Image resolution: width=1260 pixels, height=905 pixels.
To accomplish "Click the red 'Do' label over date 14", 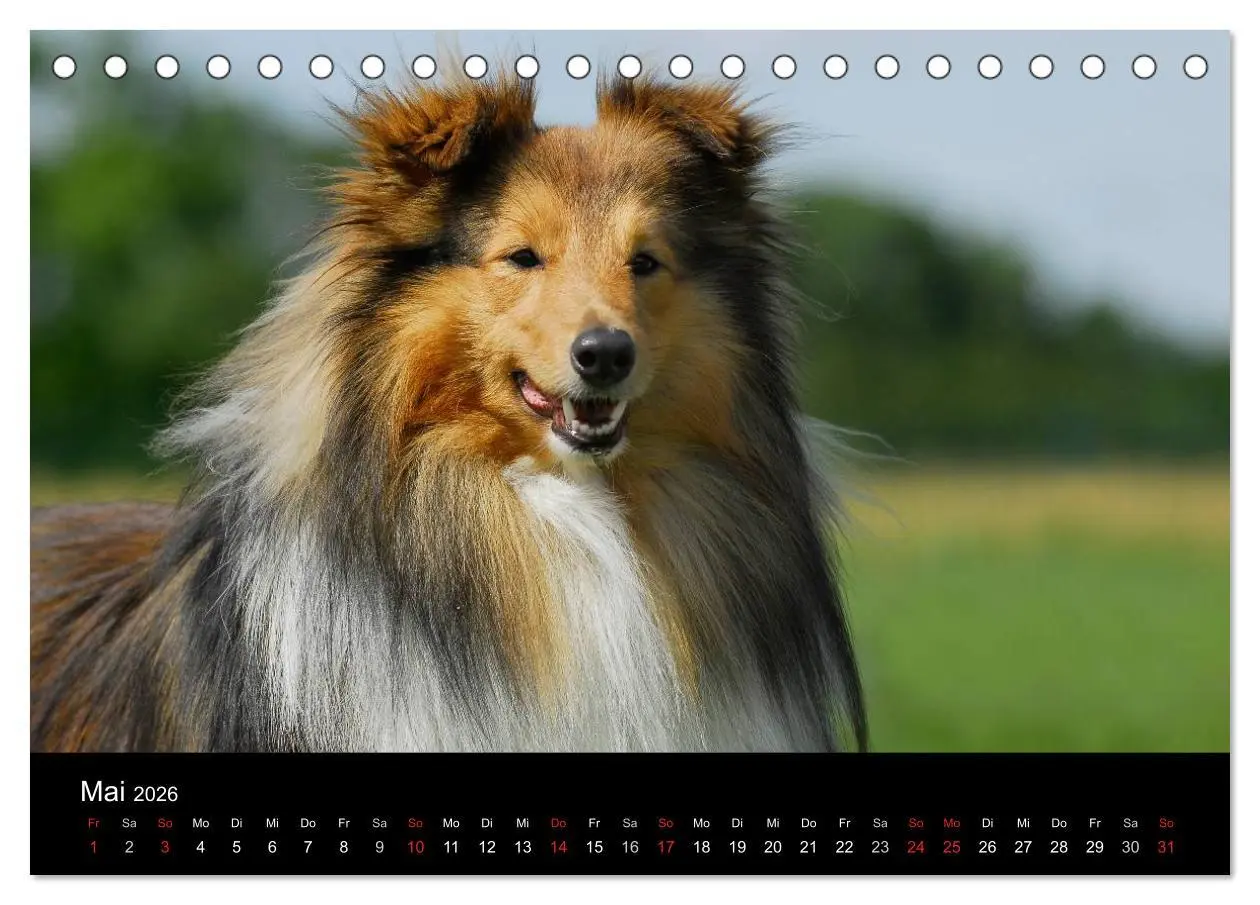I will click(x=558, y=823).
